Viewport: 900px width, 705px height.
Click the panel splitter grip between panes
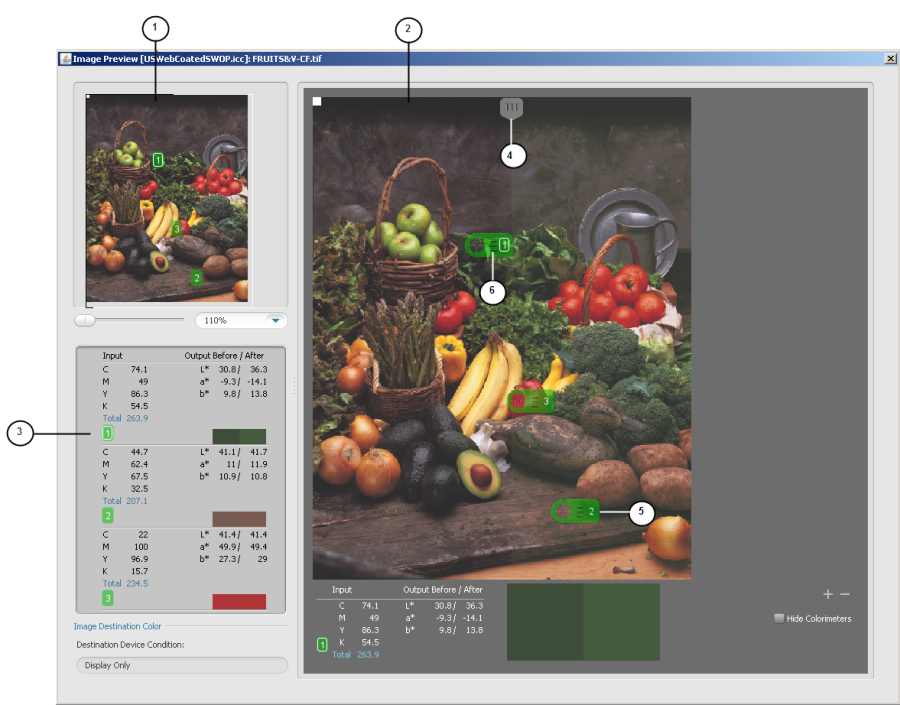293,385
